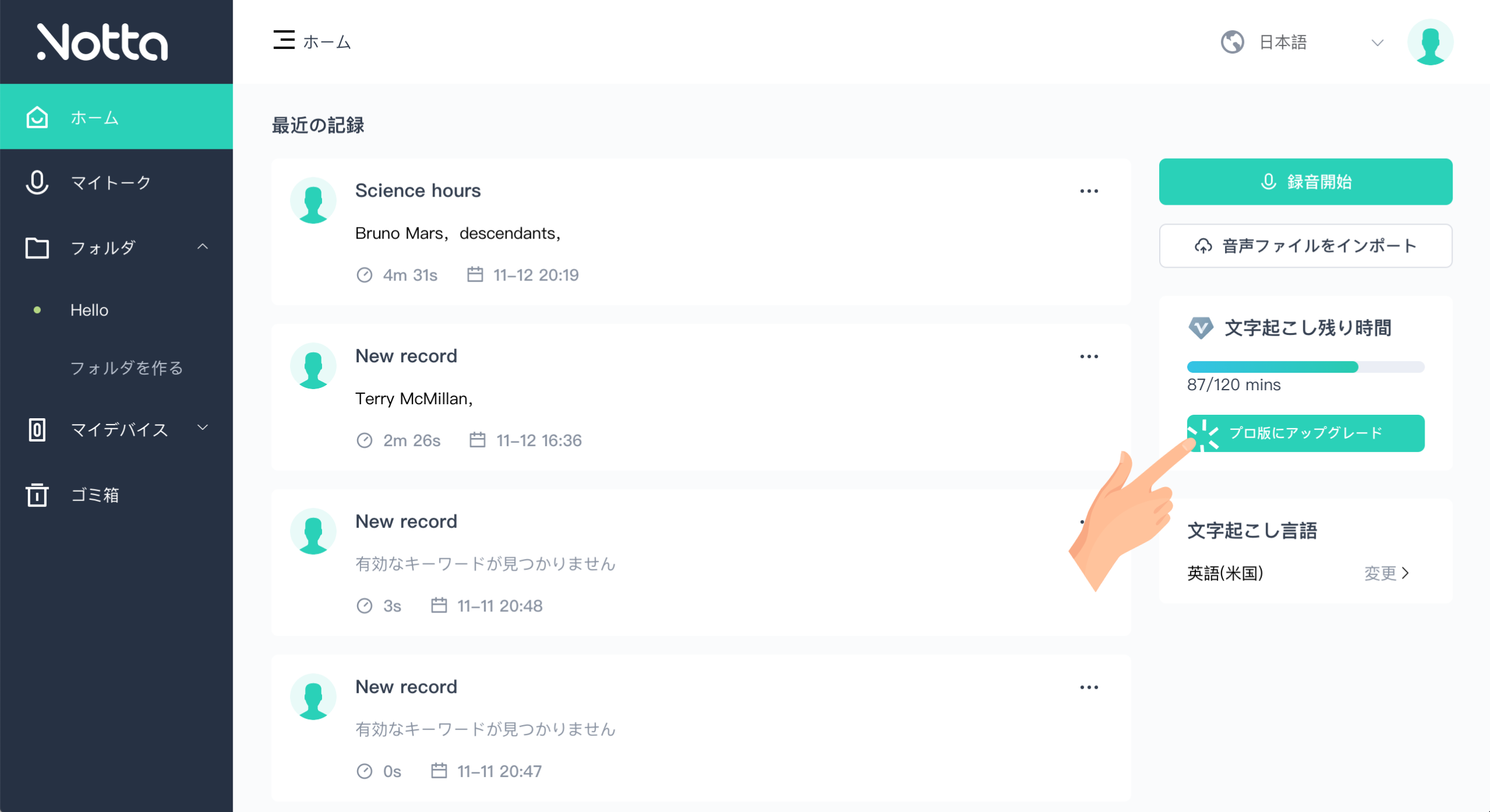The width and height of the screenshot is (1490, 812).
Task: Select the ホーム sidebar icon
Action: pyautogui.click(x=36, y=117)
